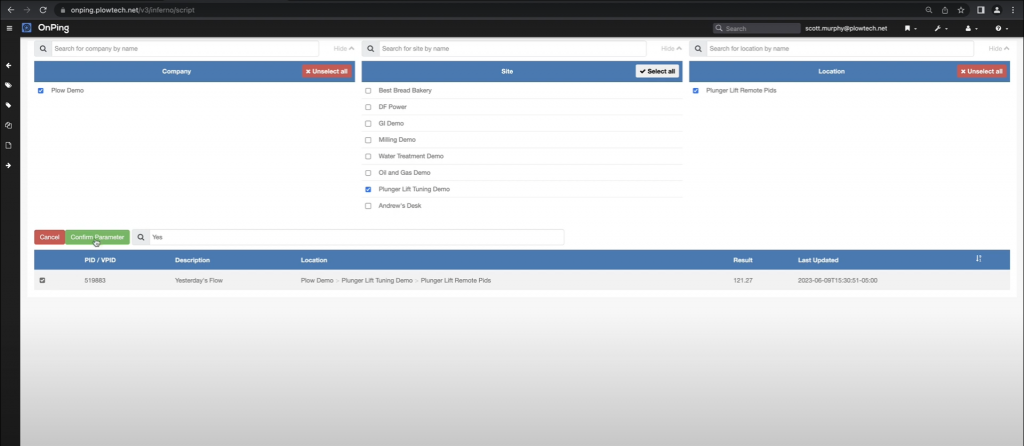The height and width of the screenshot is (446, 1024).
Task: Check the GI Demo site checkbox
Action: click(368, 123)
